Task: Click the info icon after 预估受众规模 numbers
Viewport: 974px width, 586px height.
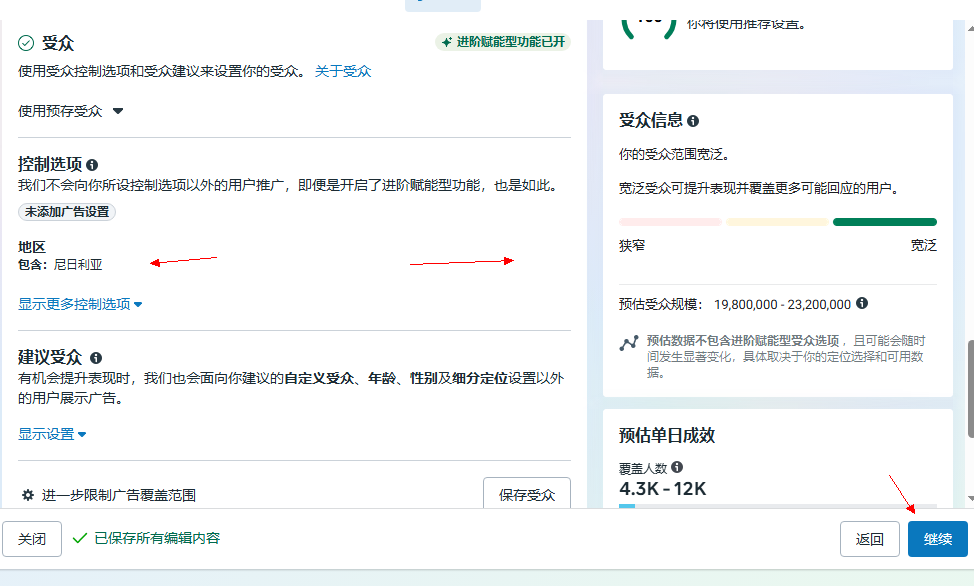Action: point(862,303)
